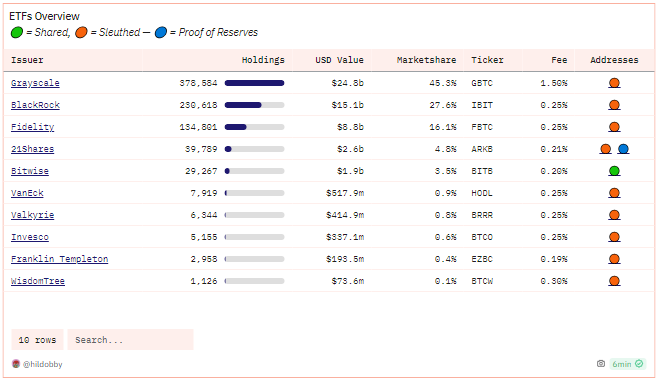Sort by the Holdings column header
The width and height of the screenshot is (659, 380).
[x=263, y=60]
